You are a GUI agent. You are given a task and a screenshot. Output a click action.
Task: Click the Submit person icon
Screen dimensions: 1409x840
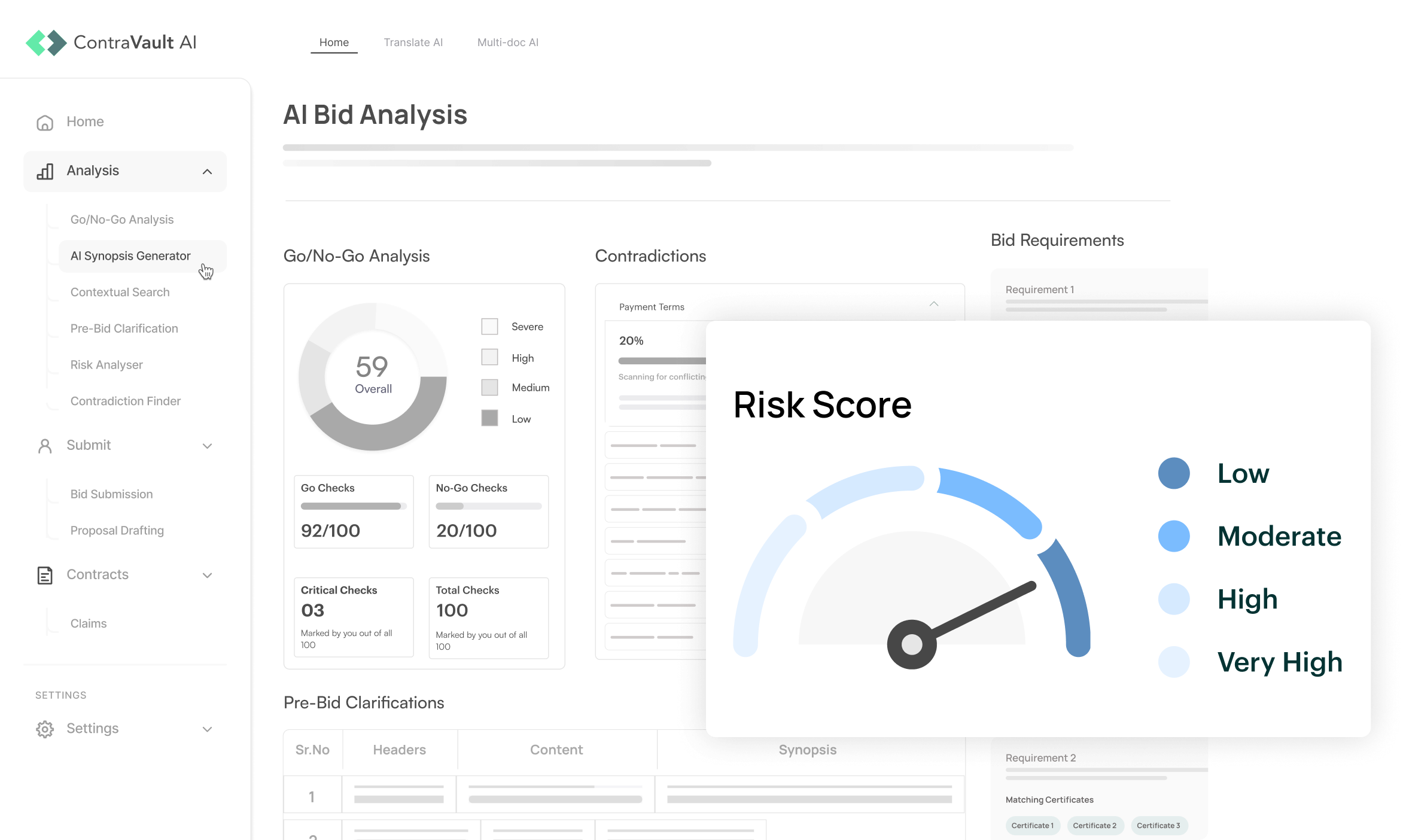[x=45, y=446]
